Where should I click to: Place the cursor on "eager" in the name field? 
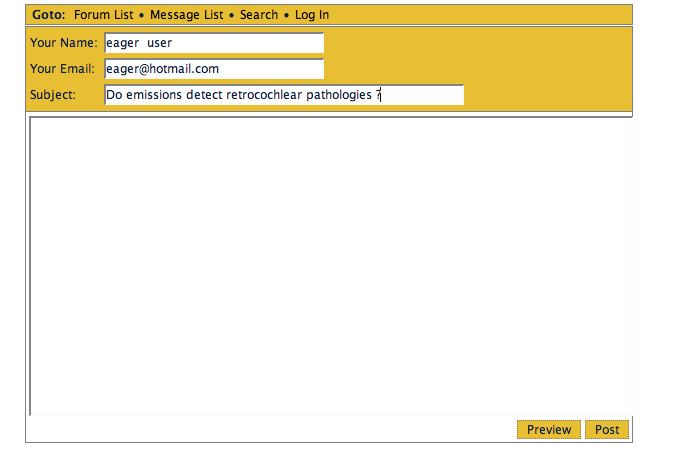tap(123, 43)
